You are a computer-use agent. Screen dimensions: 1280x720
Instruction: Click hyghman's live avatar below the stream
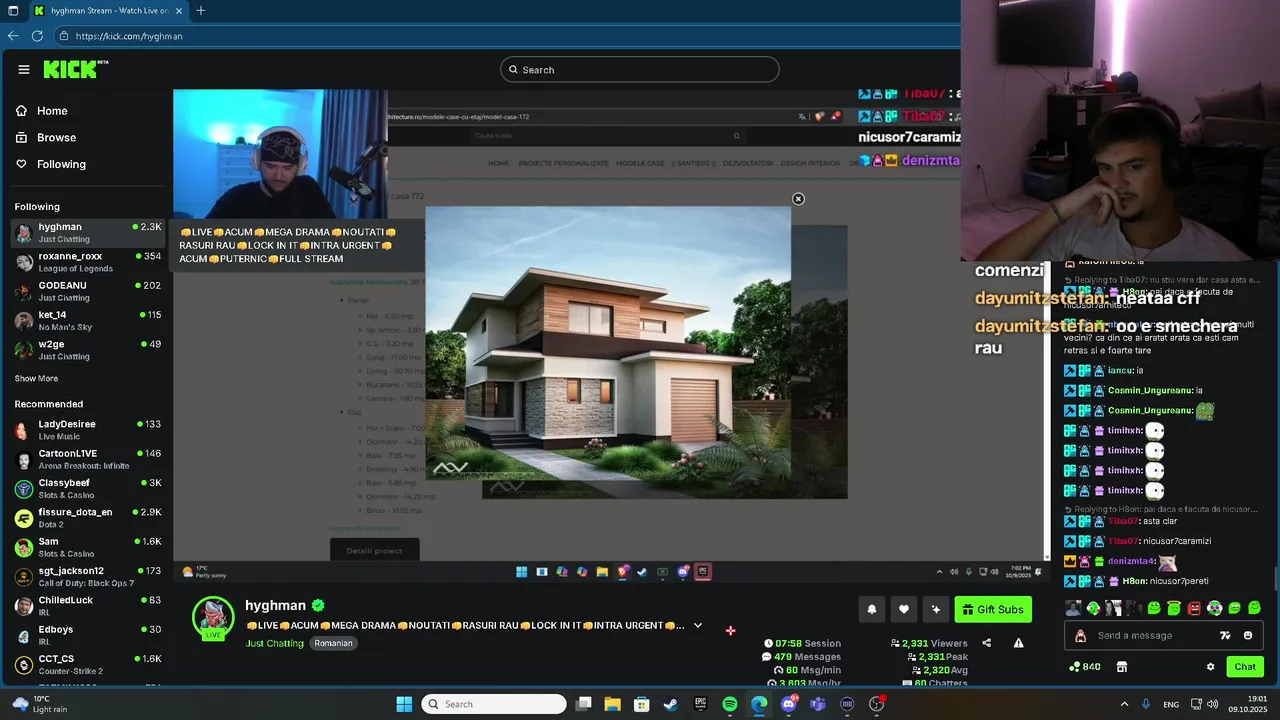pyautogui.click(x=213, y=618)
